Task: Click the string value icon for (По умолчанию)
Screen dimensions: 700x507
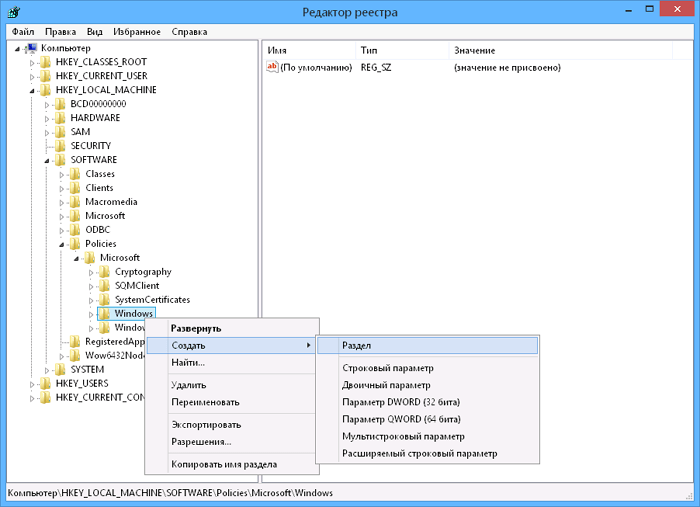Action: pyautogui.click(x=272, y=68)
